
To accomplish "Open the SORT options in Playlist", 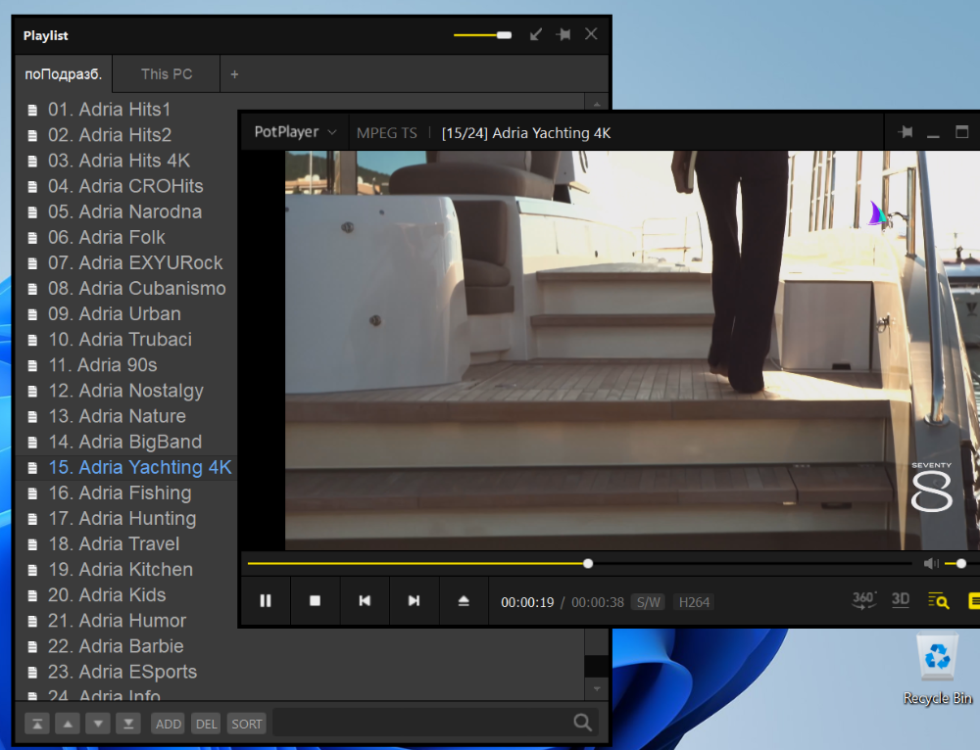I will (246, 724).
